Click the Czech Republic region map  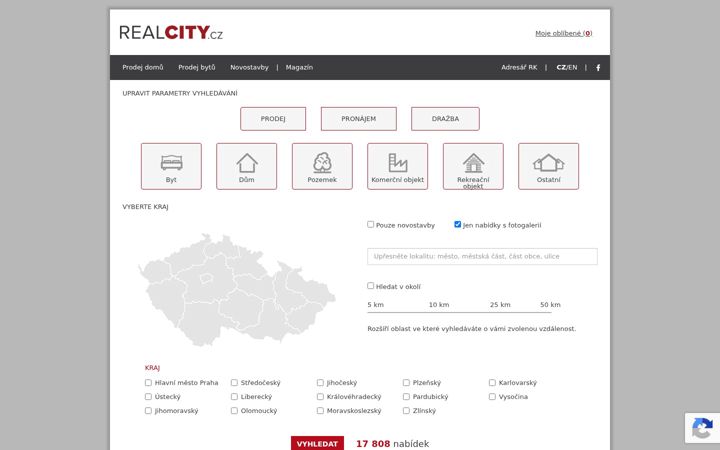point(237,289)
